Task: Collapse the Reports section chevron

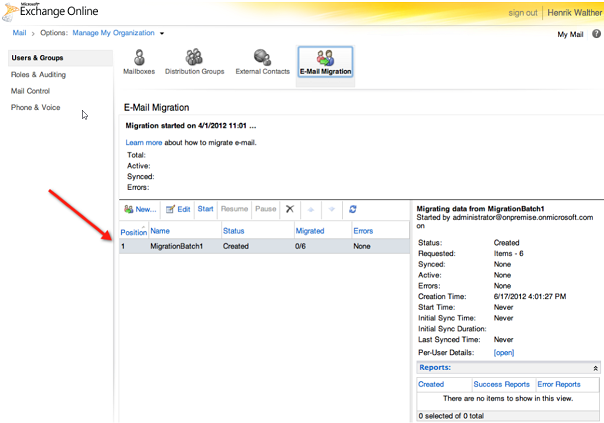Action: click(595, 368)
